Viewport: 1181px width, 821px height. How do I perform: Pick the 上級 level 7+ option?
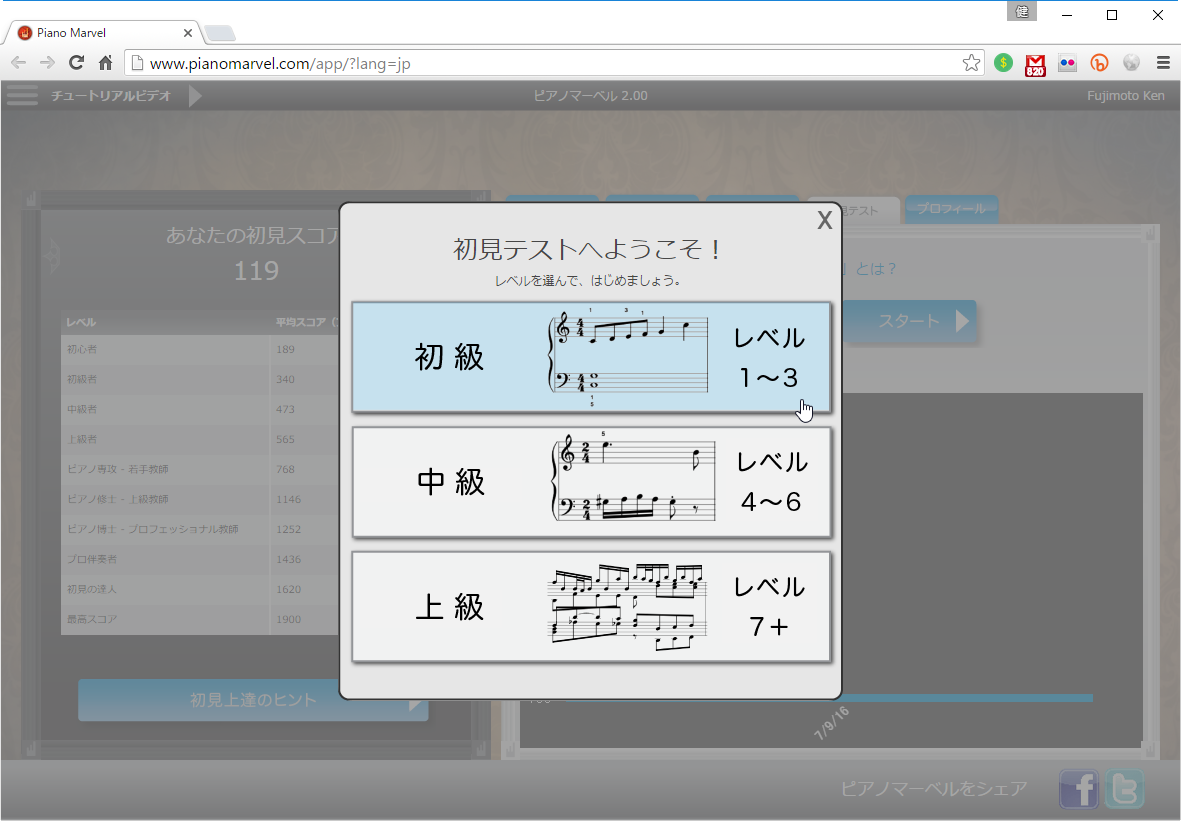[591, 607]
